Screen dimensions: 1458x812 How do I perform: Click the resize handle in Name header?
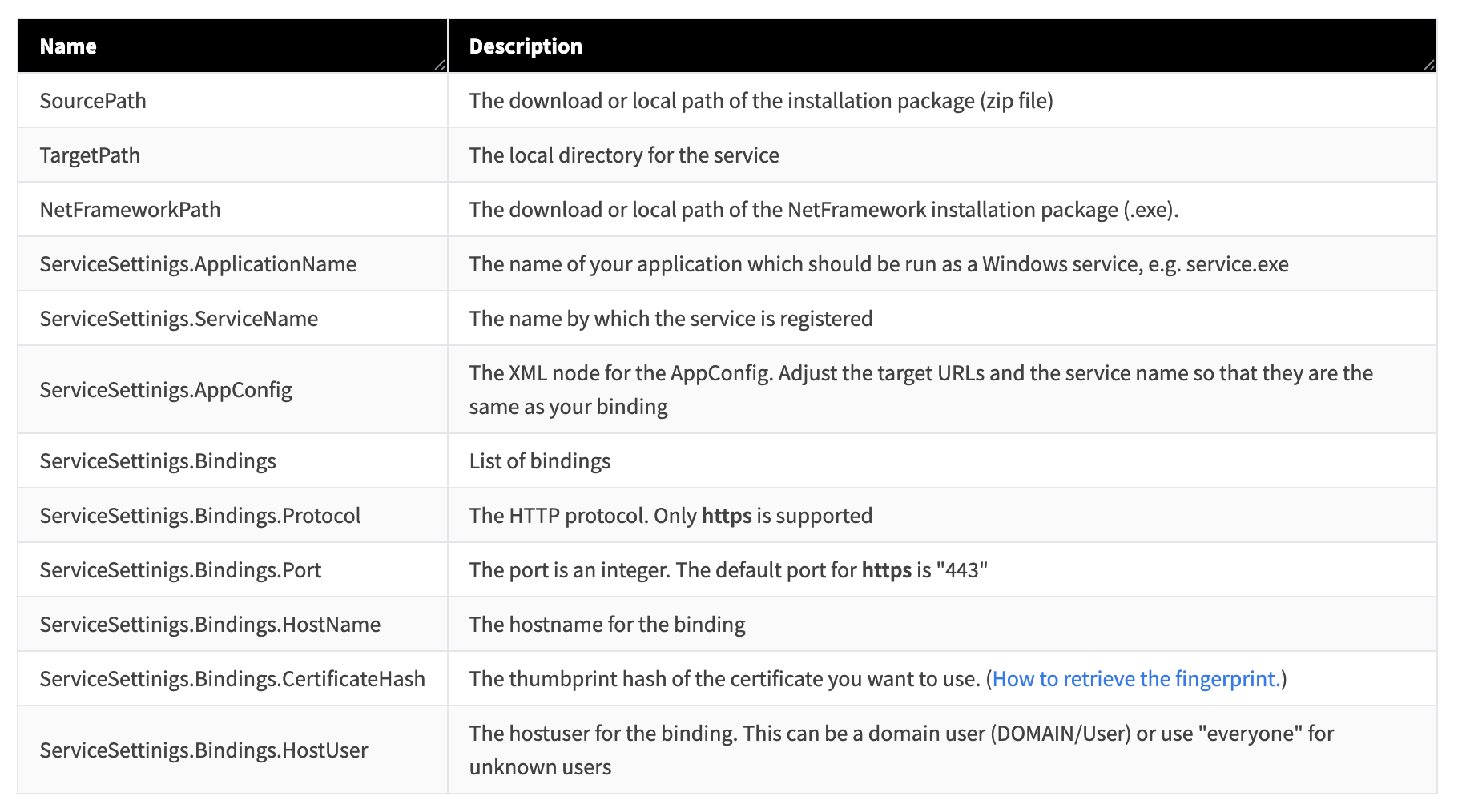pos(440,65)
